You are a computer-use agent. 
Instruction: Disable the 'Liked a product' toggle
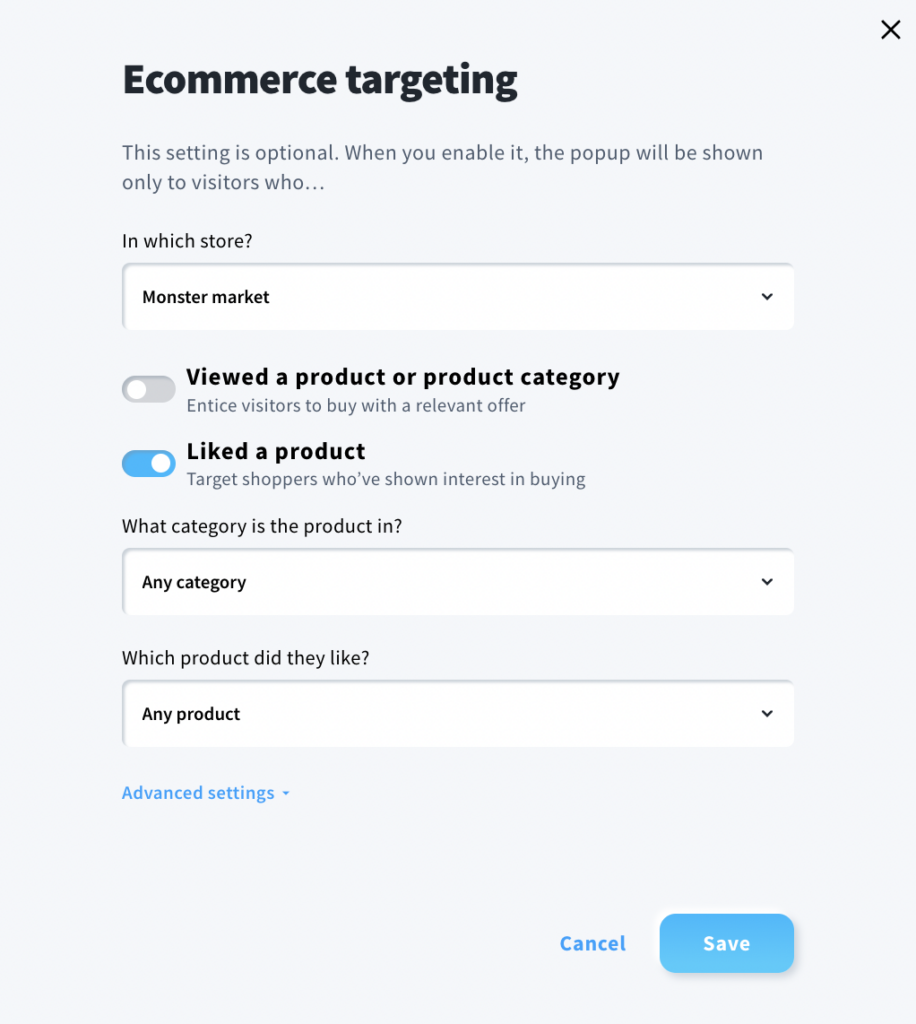(x=148, y=463)
